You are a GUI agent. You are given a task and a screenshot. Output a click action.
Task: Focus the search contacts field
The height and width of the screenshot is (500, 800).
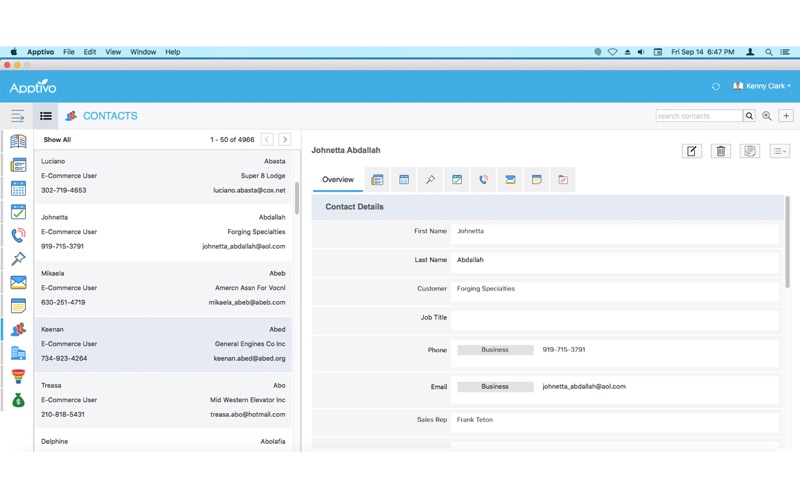[699, 116]
